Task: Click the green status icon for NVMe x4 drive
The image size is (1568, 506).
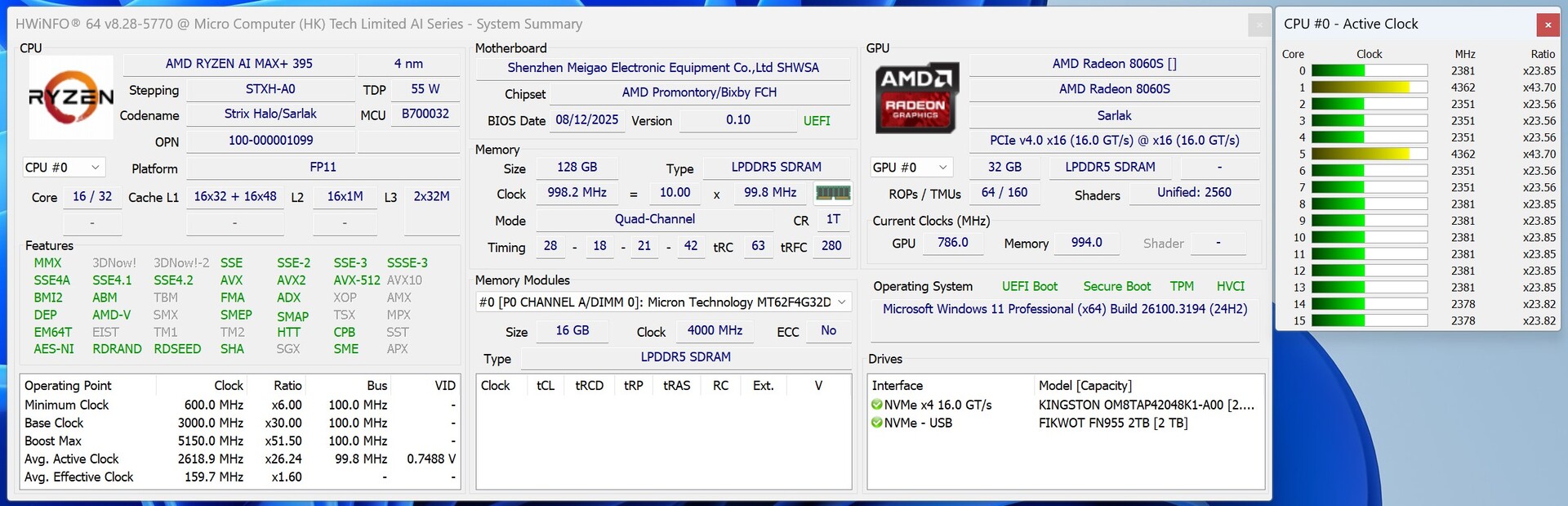Action: pos(877,405)
